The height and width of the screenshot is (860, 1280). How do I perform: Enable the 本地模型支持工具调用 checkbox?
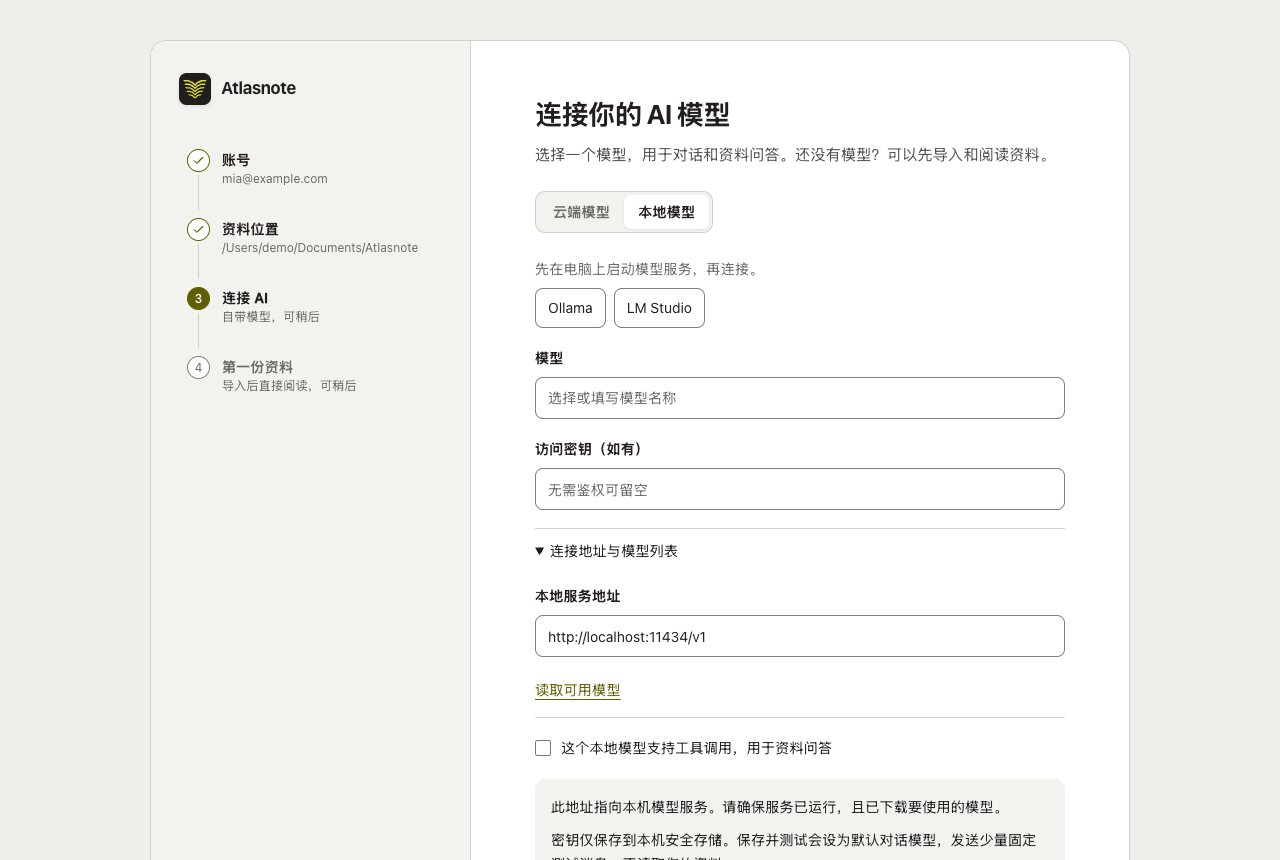click(x=543, y=748)
